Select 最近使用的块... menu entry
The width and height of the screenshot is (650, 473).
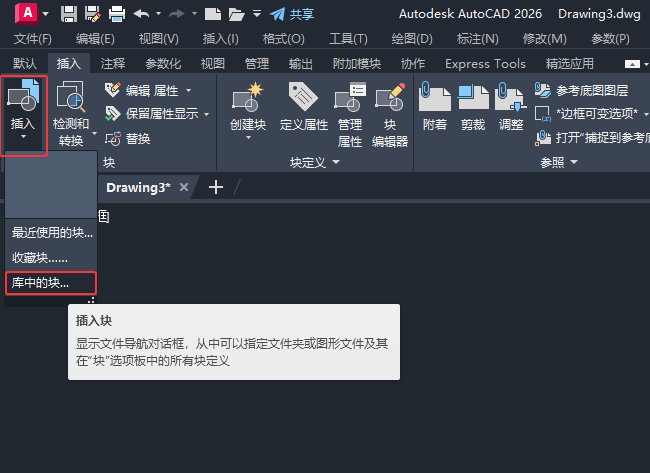[51, 233]
